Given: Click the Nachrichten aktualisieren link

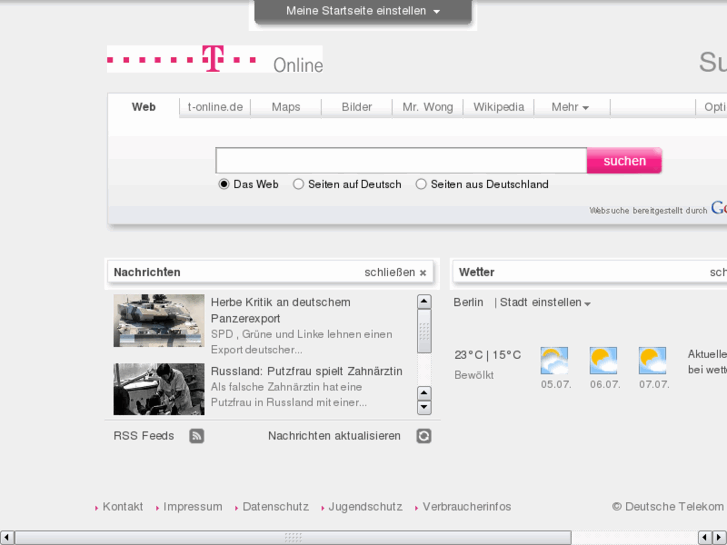Looking at the screenshot, I should pos(334,436).
